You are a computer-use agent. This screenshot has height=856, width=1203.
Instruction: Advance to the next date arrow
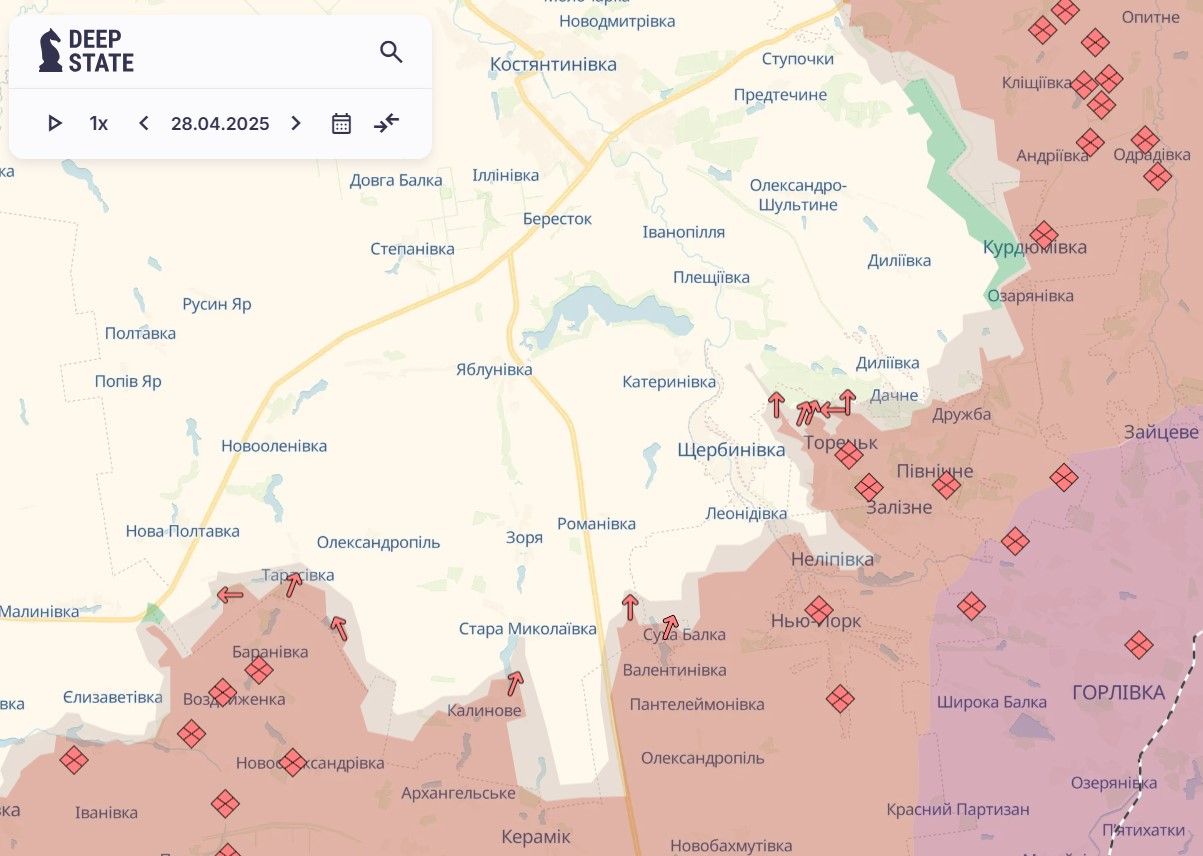[x=296, y=123]
